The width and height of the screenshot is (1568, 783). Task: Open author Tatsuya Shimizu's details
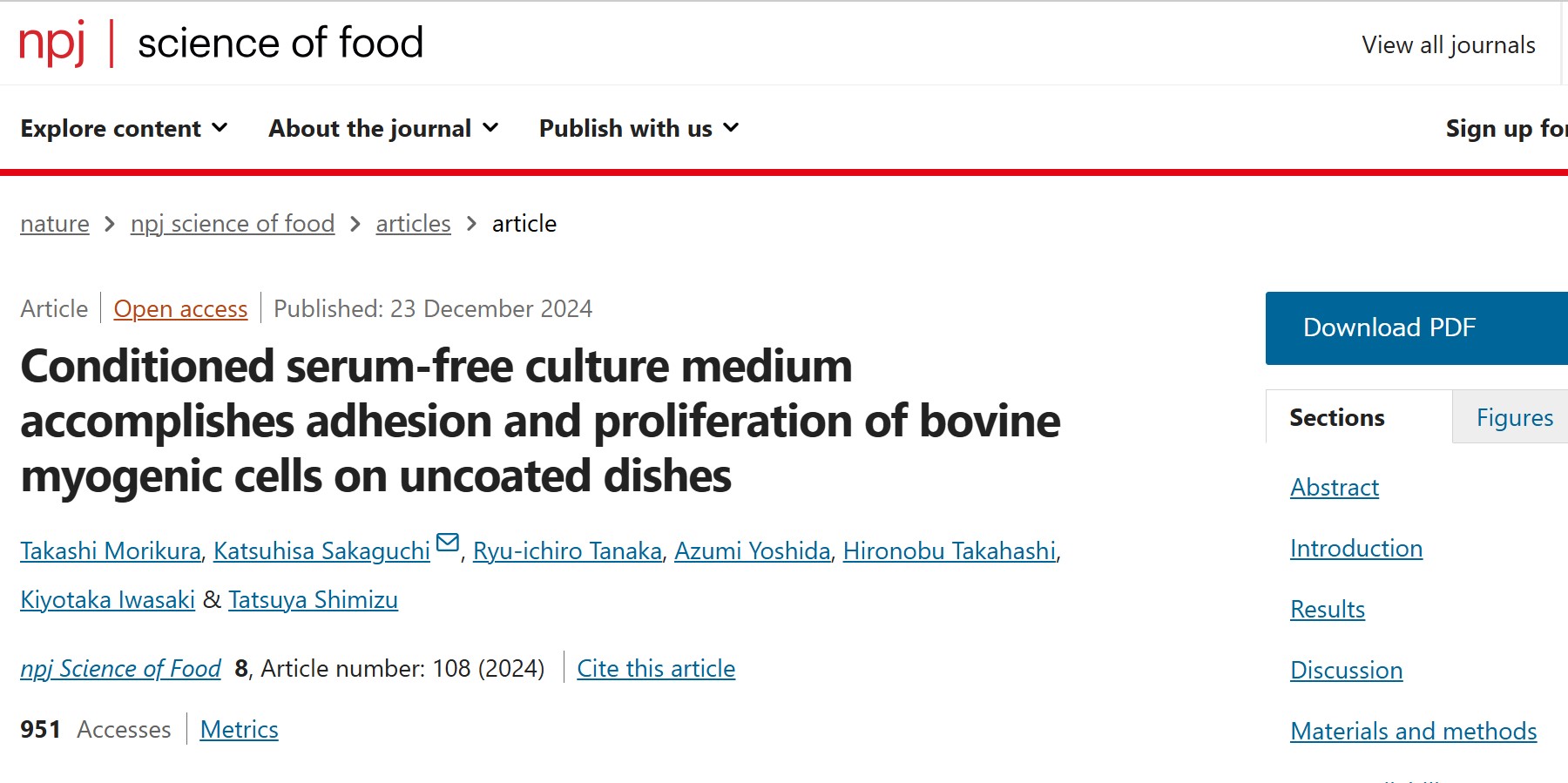point(313,600)
